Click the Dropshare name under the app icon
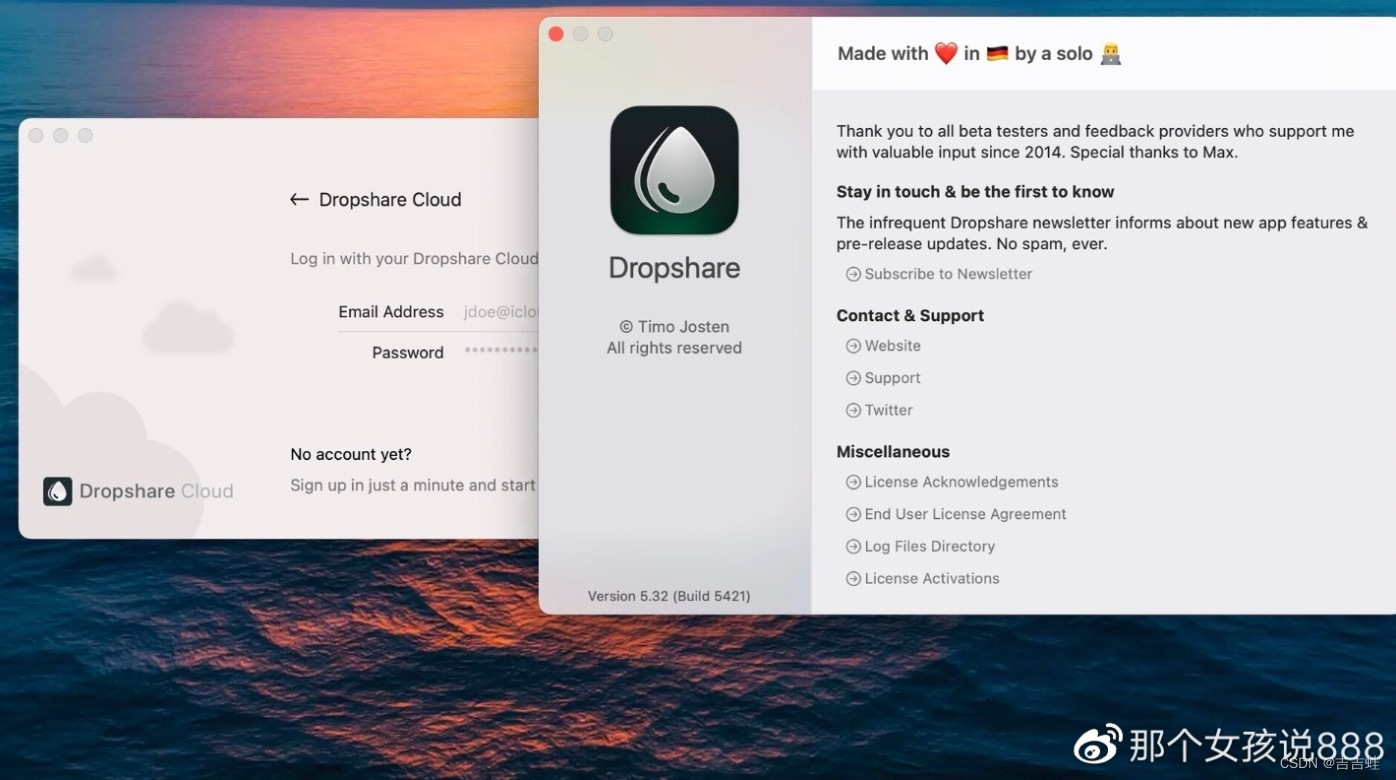1396x780 pixels. click(x=674, y=268)
